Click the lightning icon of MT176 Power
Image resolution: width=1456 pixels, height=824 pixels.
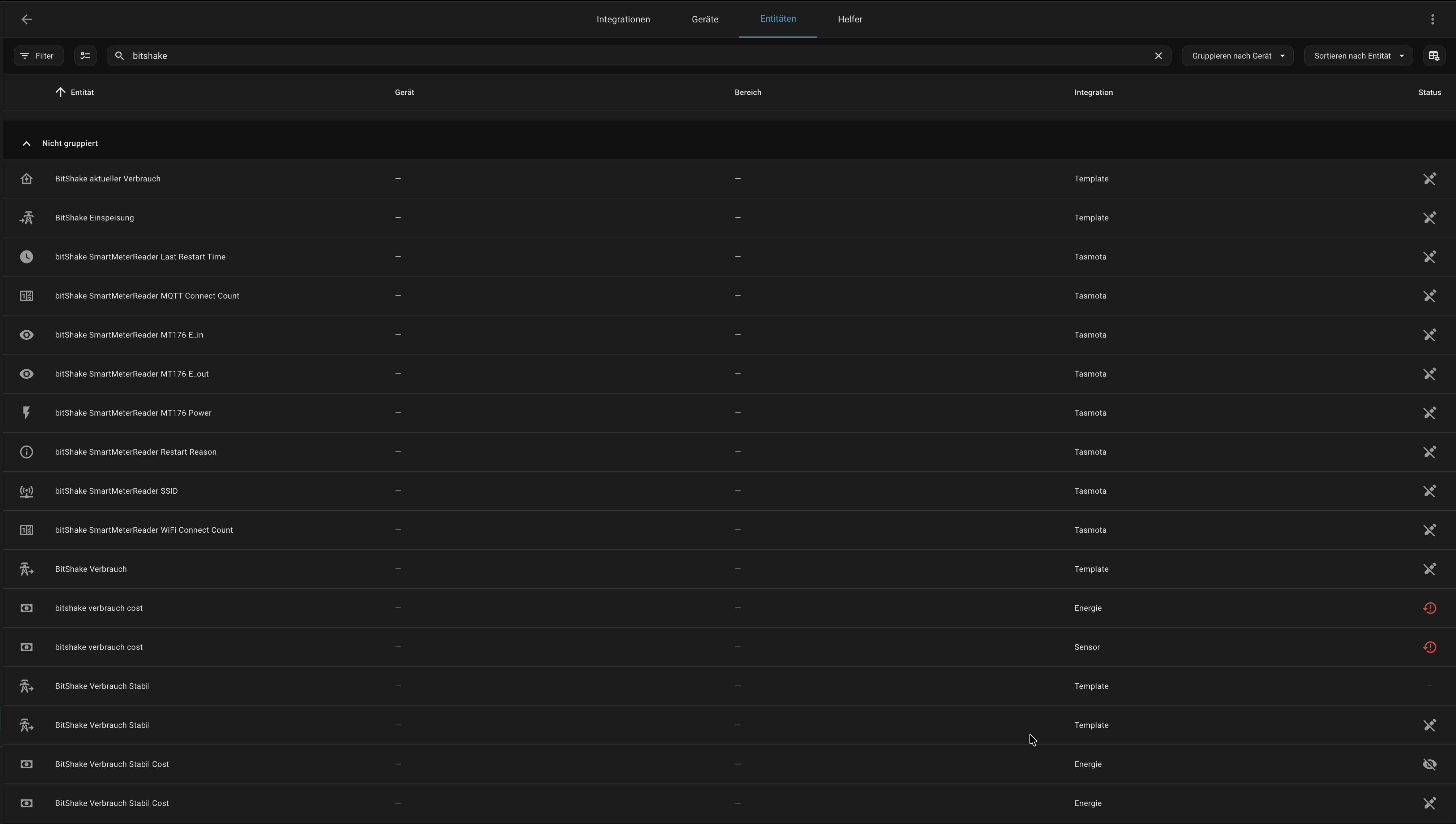(x=27, y=413)
